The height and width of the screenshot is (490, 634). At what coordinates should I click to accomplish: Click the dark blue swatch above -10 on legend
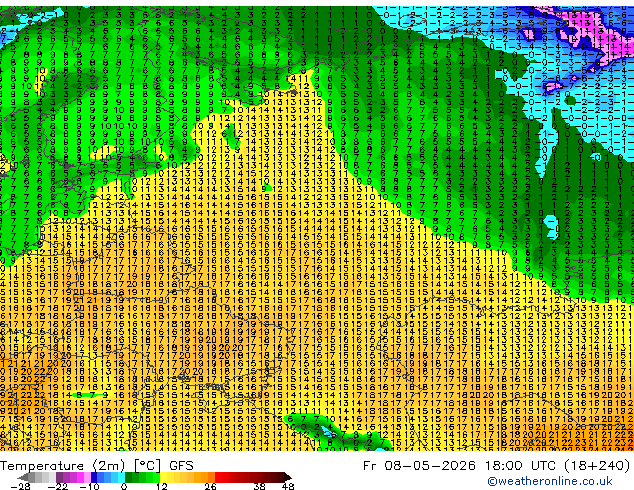pos(94,477)
